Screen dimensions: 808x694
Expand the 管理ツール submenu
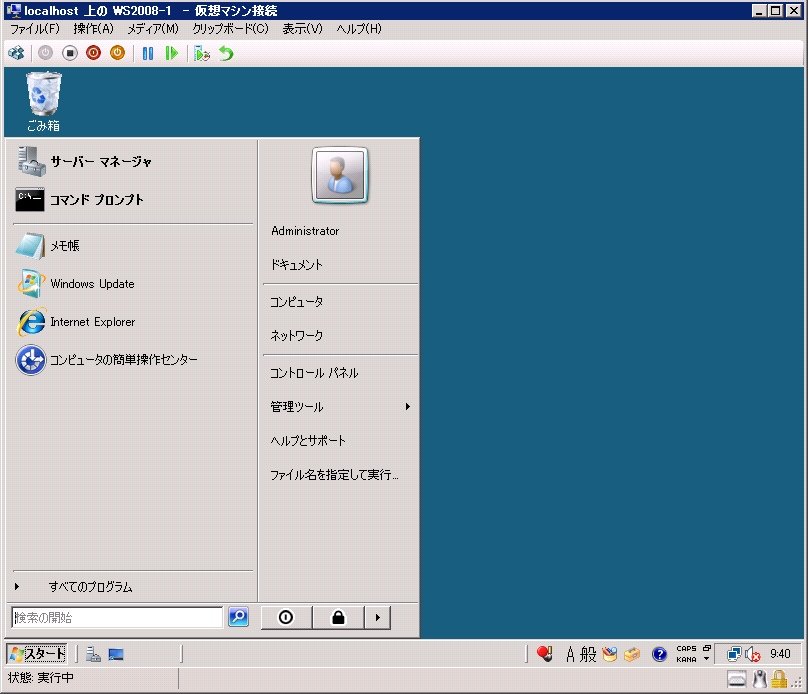click(x=340, y=407)
